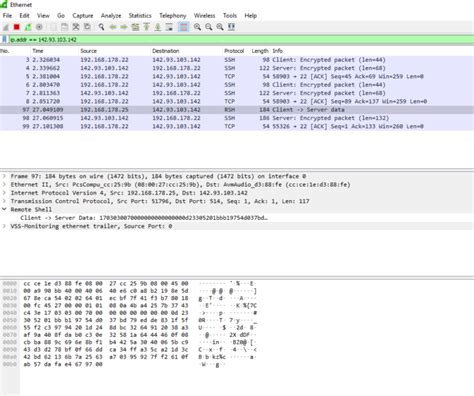474x396 pixels.
Task: Open the Capture menu
Action: [83, 16]
